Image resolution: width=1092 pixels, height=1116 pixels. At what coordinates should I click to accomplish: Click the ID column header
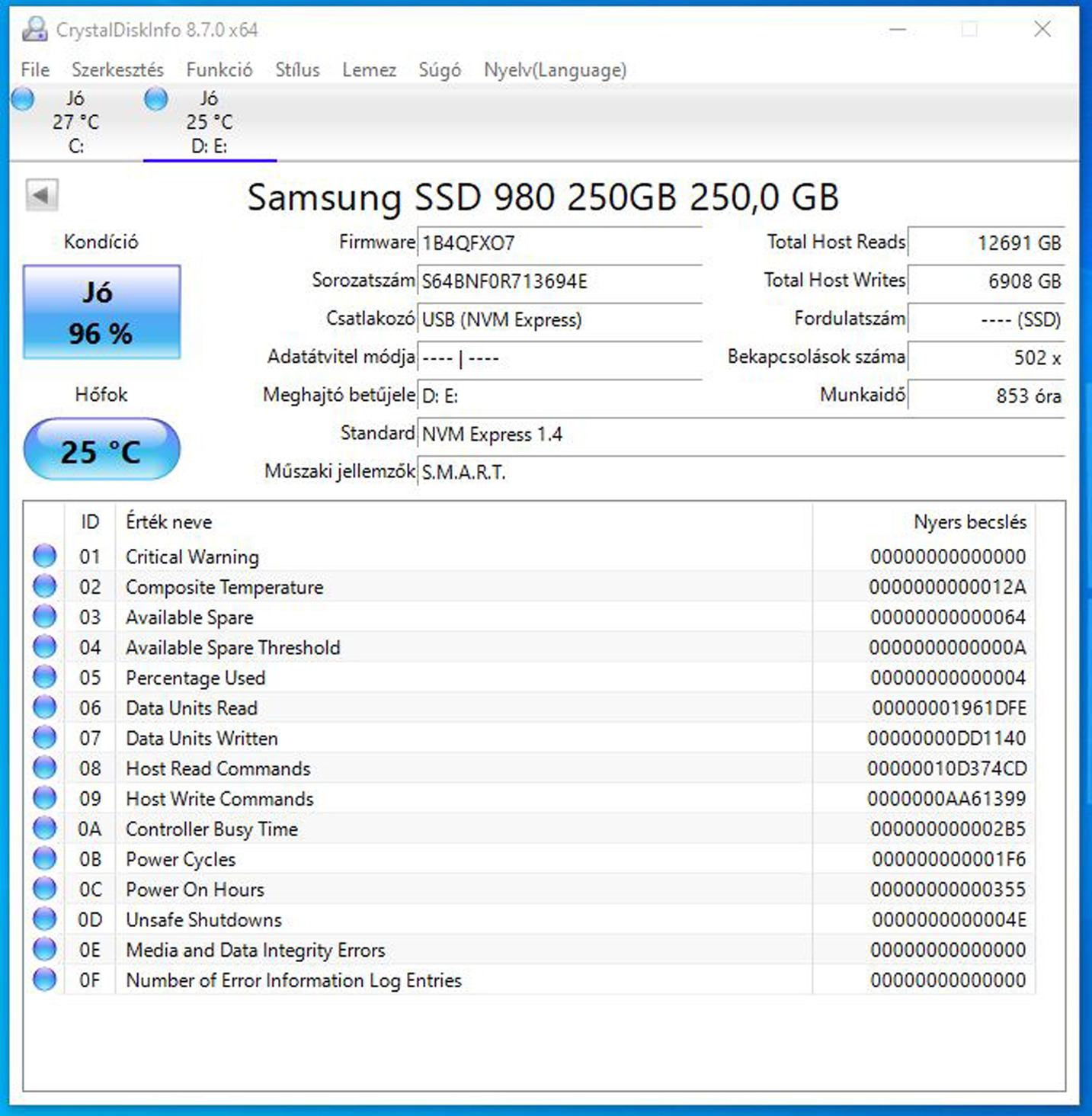[90, 522]
